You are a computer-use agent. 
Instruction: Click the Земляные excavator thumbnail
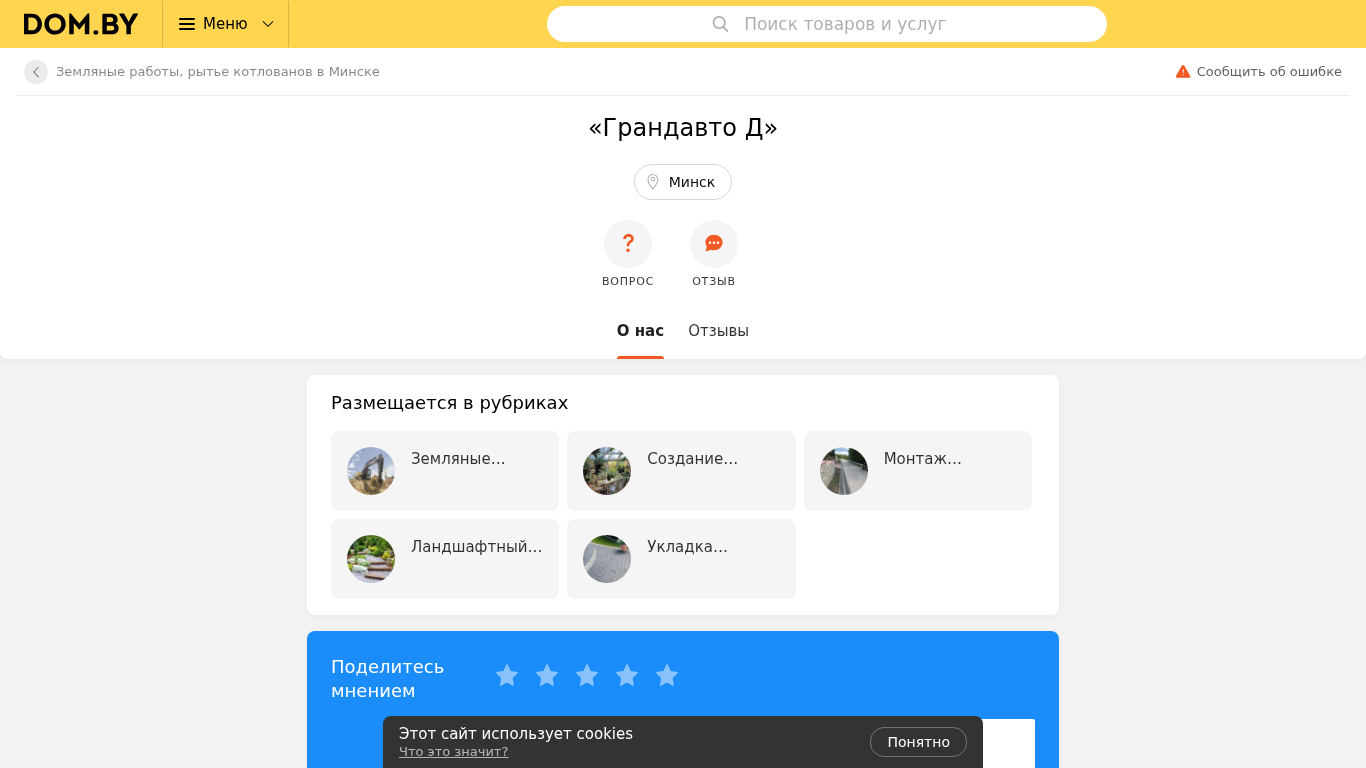[x=371, y=471]
